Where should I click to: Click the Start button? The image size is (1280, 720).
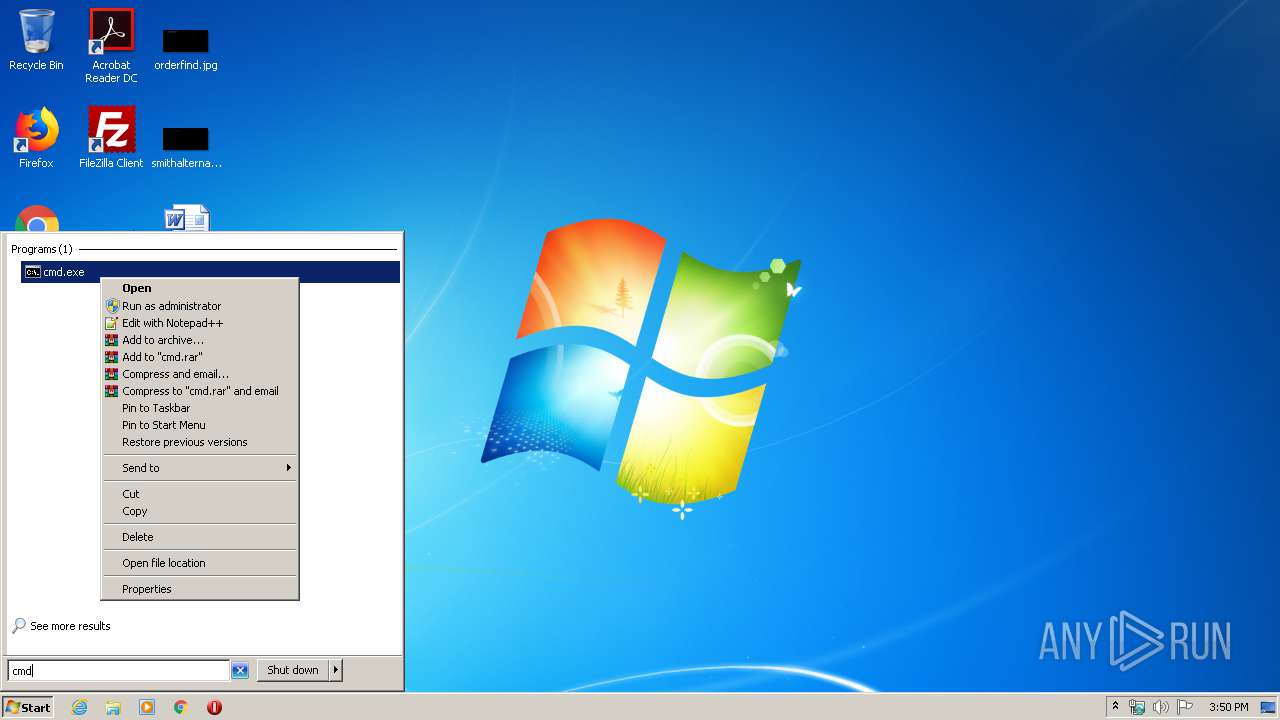pyautogui.click(x=28, y=707)
